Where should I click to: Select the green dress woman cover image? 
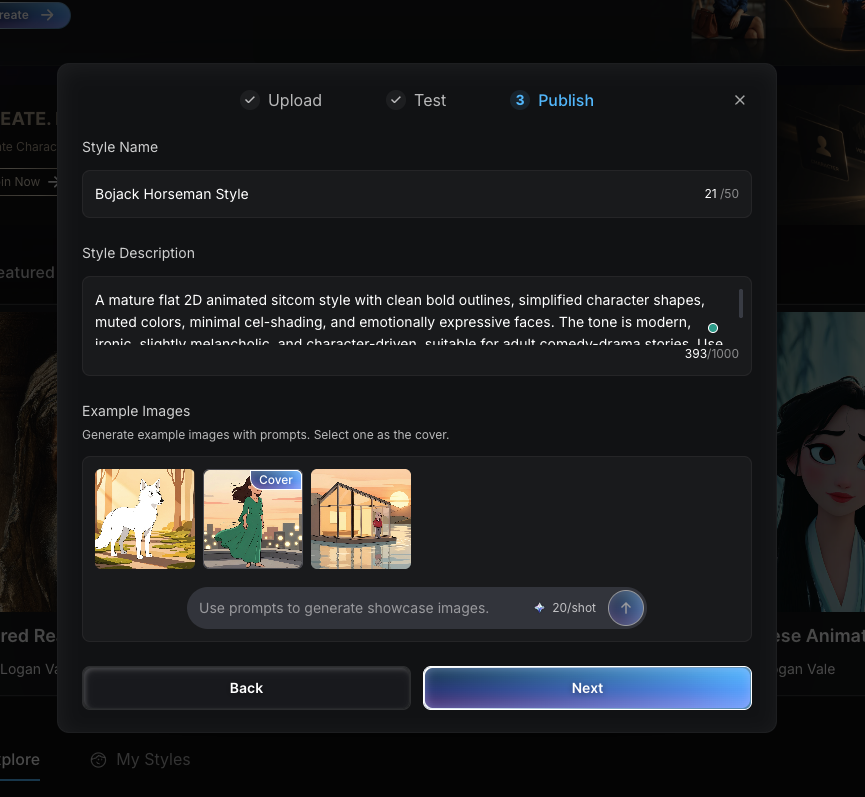[253, 518]
